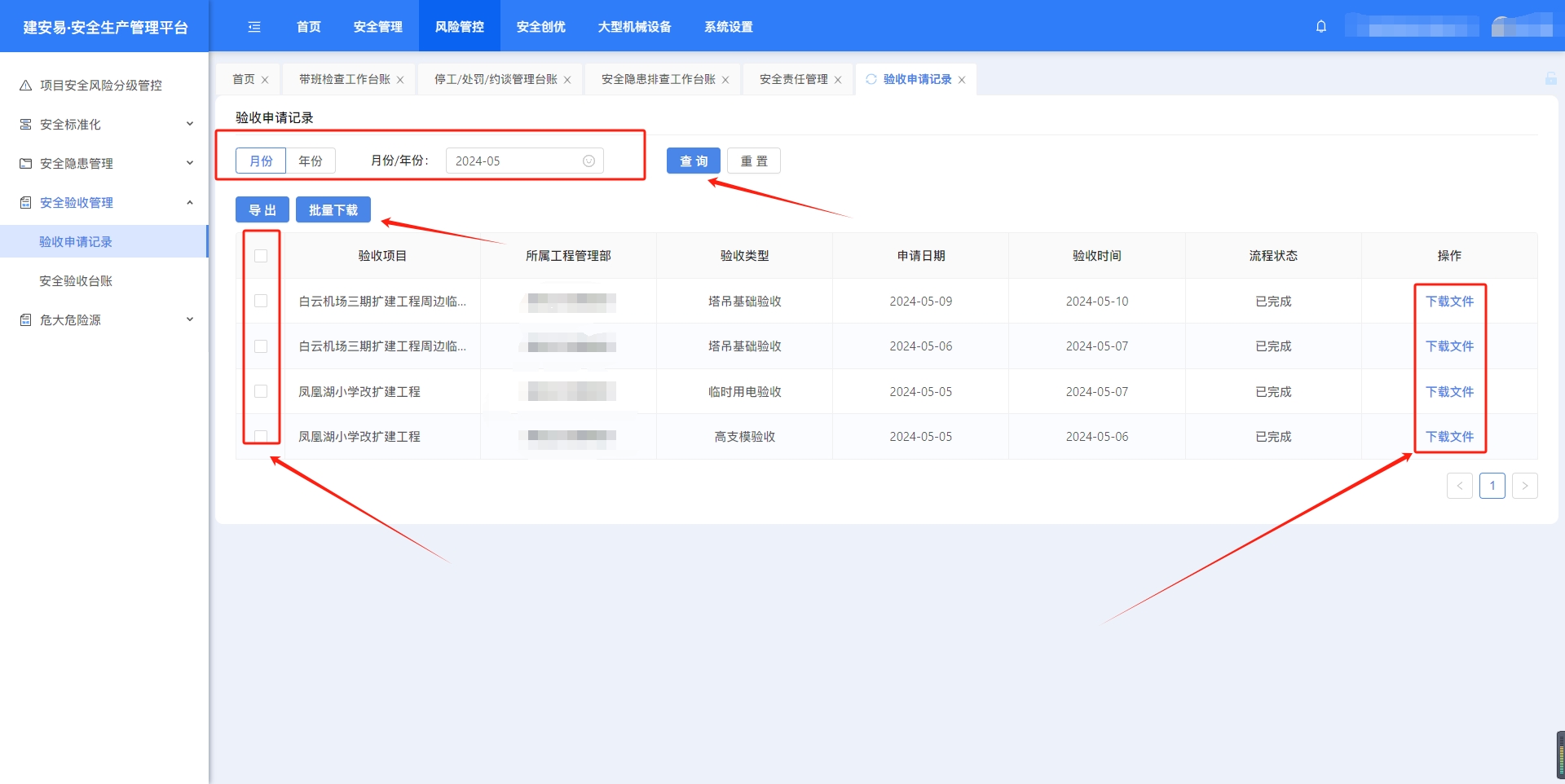Screen dimensions: 1565x784
Task: Click the refresh icon on 验收申请记录 tab
Action: pos(871,79)
